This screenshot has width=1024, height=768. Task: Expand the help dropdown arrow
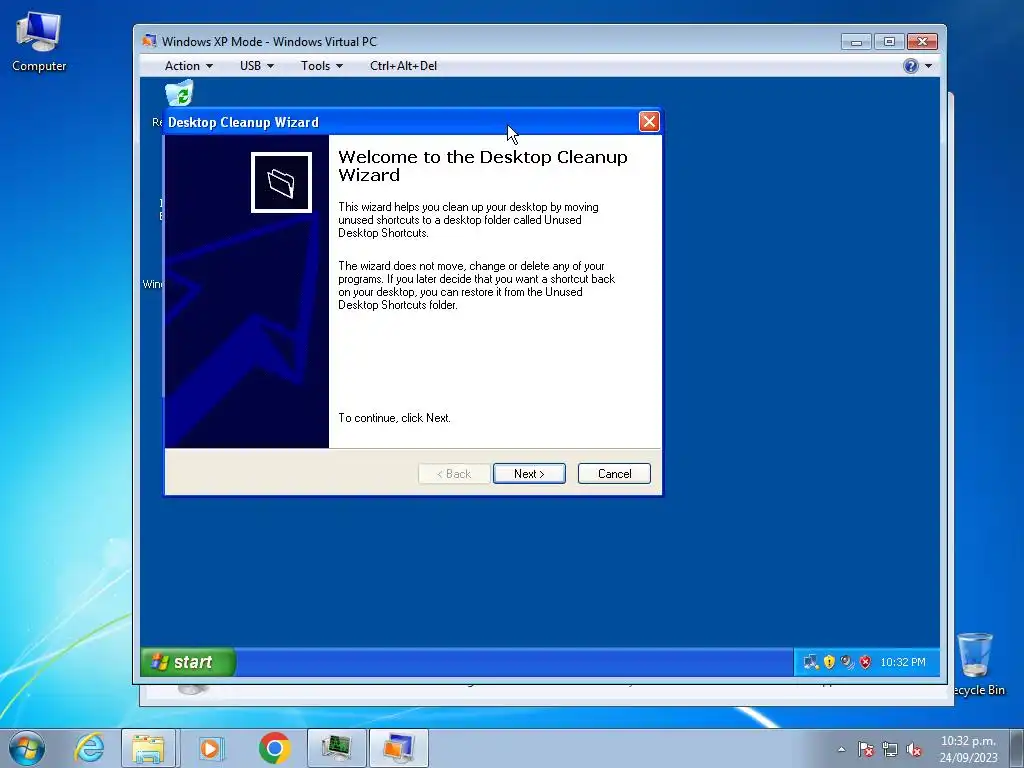coord(928,66)
